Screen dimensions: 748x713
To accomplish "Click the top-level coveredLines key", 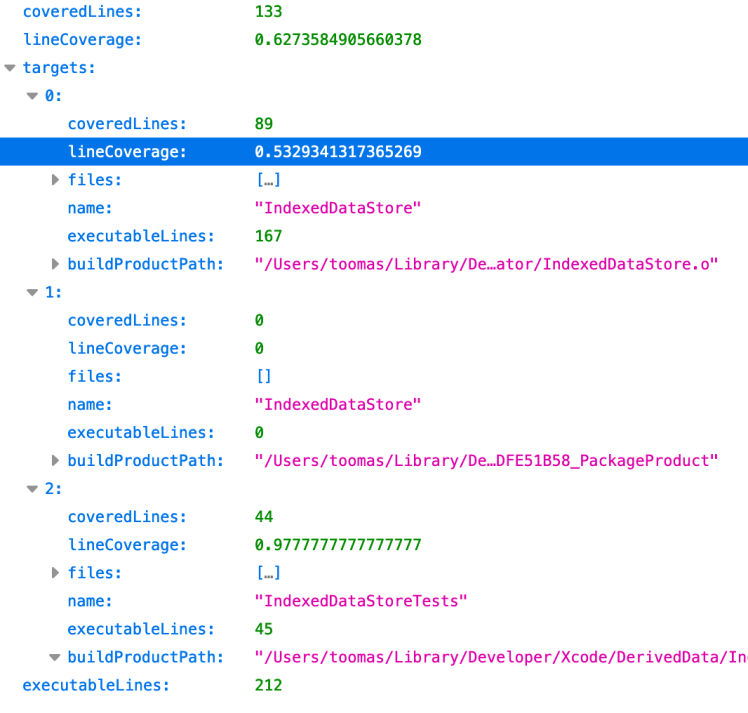I will (82, 11).
